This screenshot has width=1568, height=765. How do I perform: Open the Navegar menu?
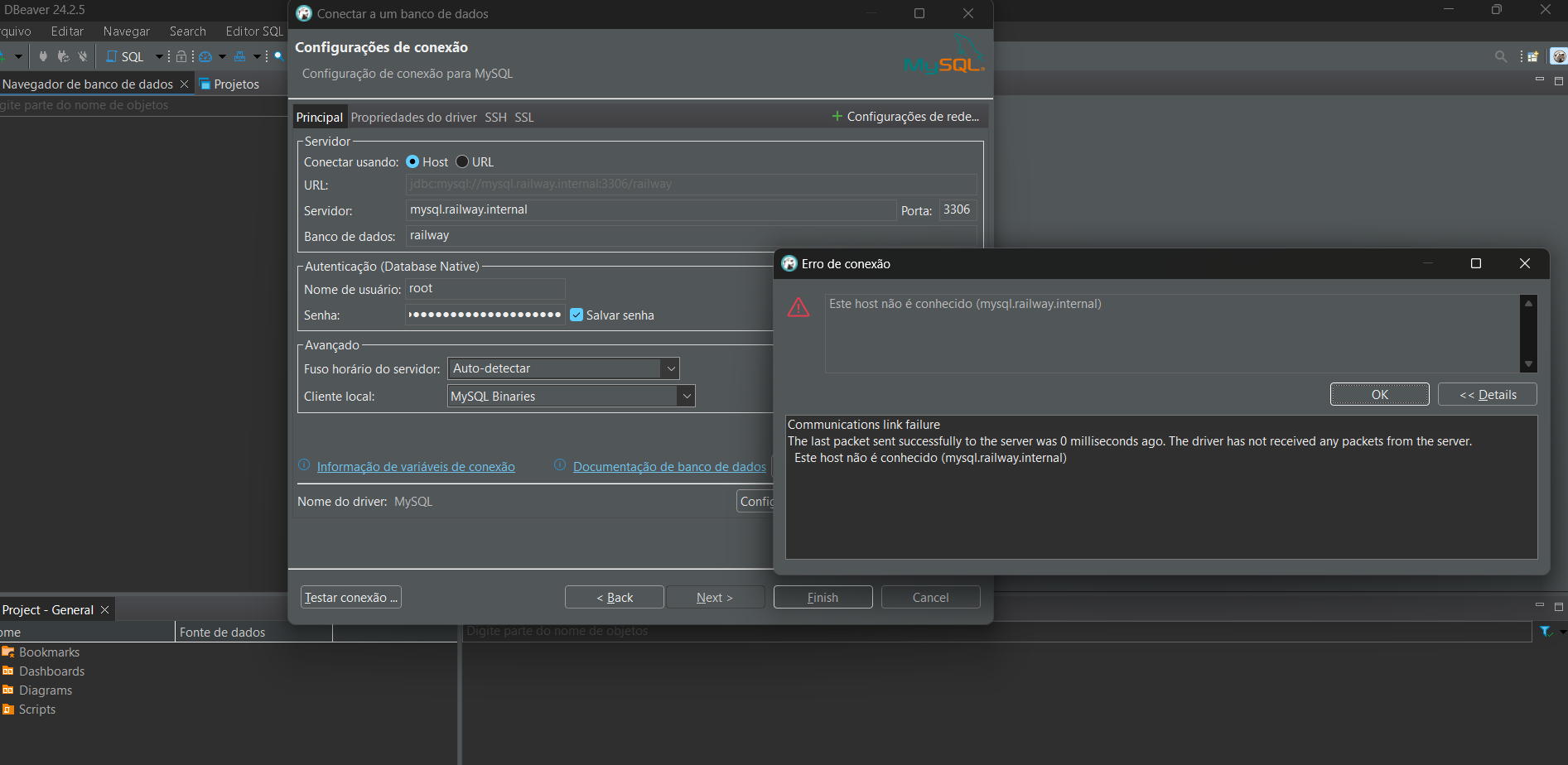point(127,31)
